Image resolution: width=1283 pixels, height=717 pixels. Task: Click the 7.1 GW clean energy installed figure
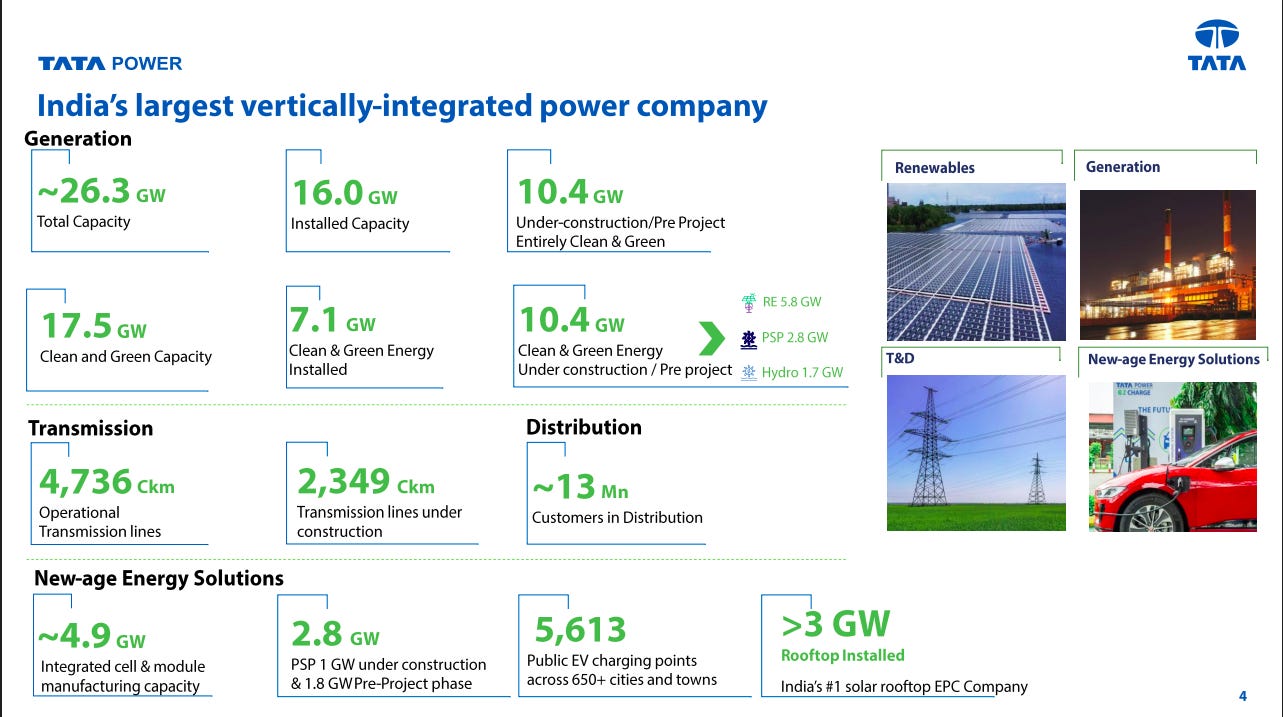coord(332,320)
